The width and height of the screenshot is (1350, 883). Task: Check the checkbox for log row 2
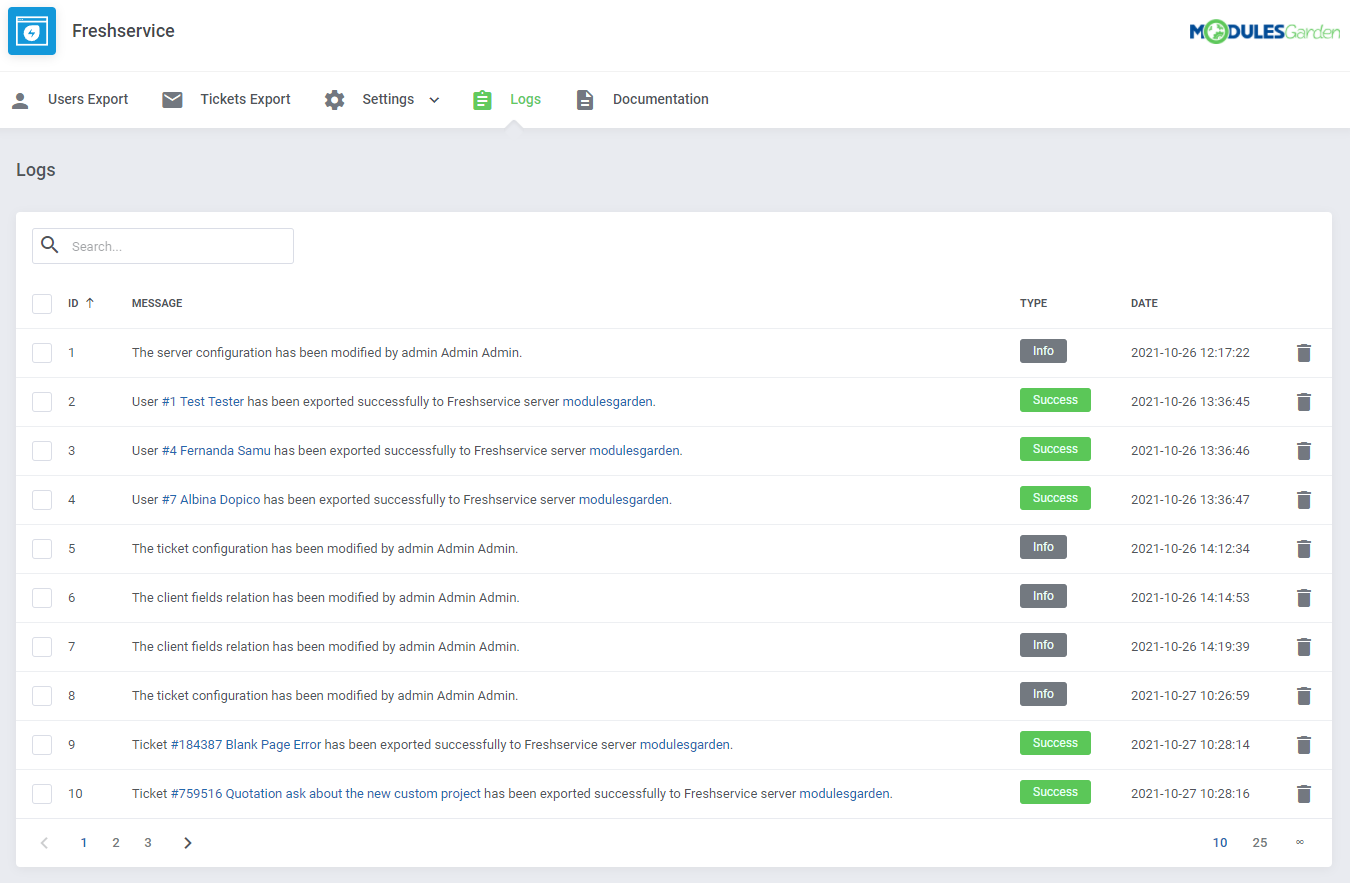point(42,402)
